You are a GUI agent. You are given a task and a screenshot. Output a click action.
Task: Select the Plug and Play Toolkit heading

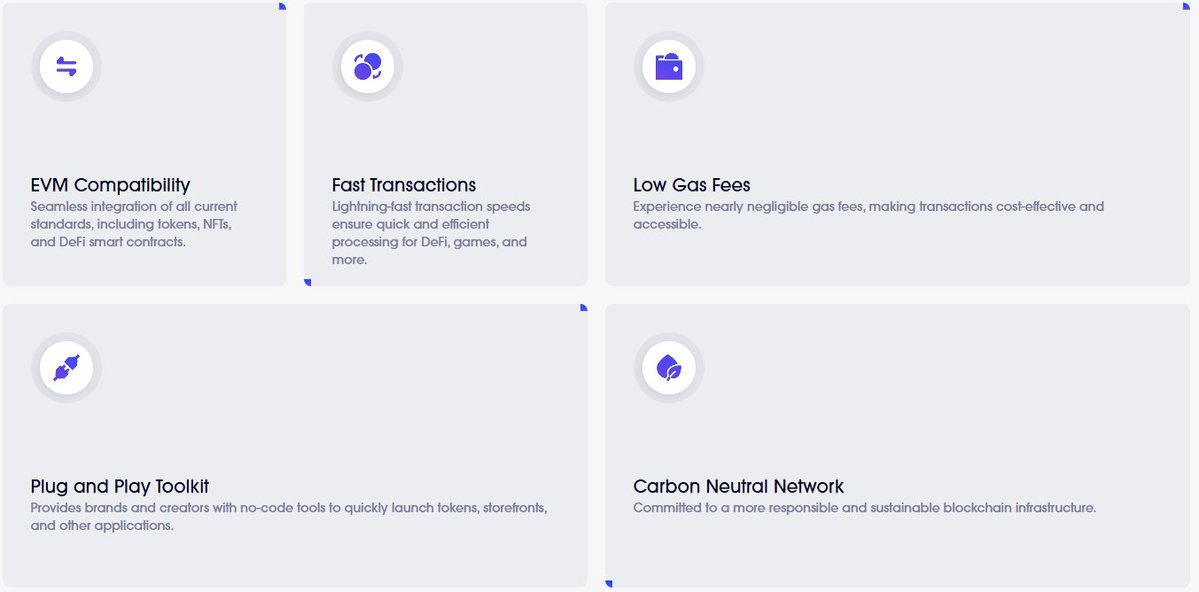coord(119,486)
